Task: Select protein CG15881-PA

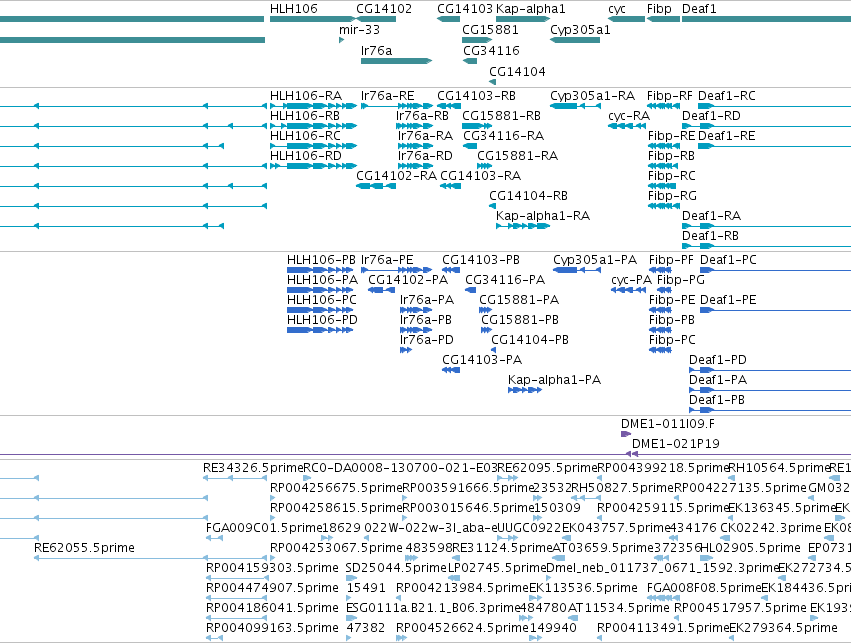Action: pos(485,310)
